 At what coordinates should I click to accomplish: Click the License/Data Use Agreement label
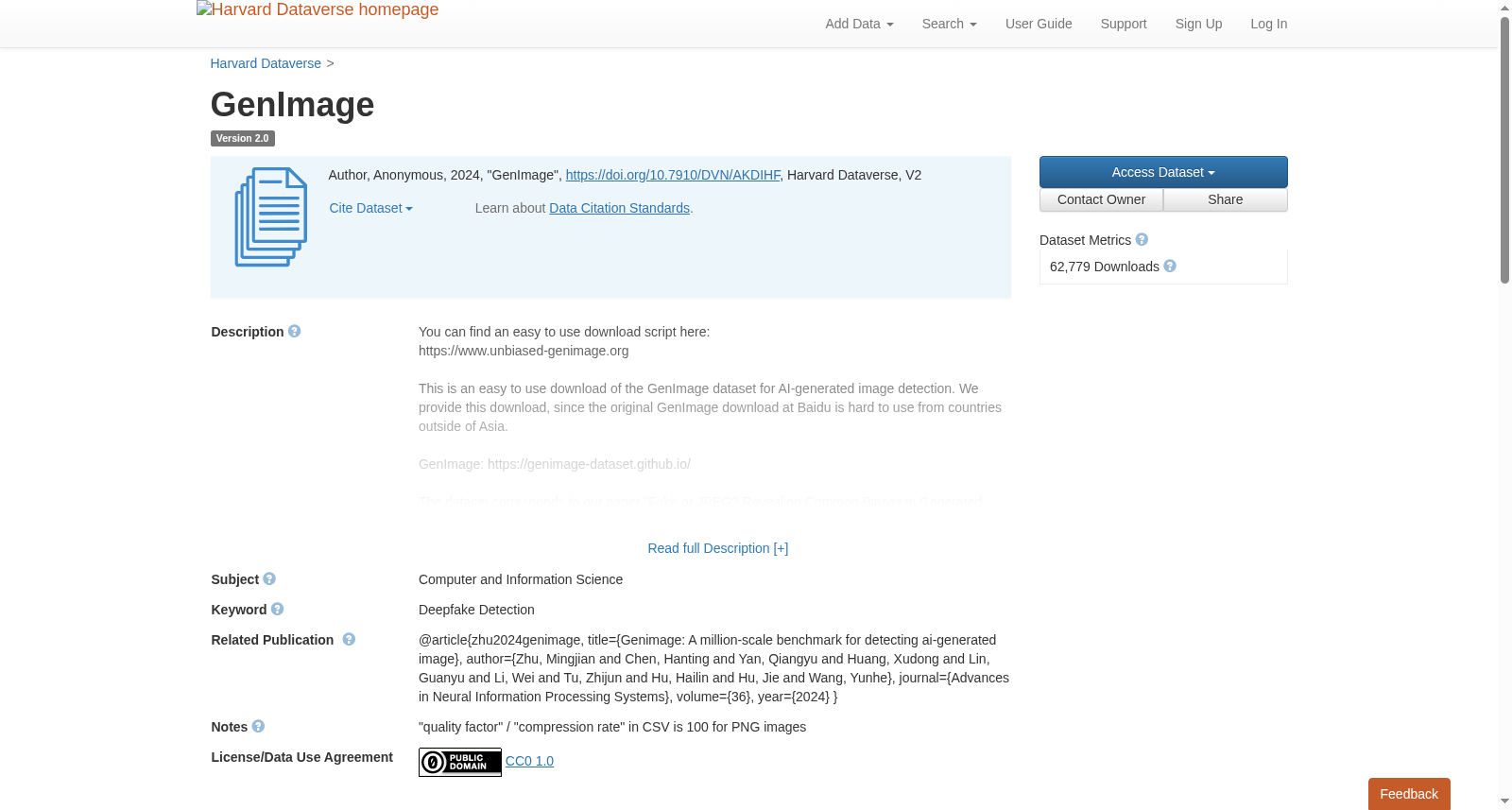[x=301, y=757]
